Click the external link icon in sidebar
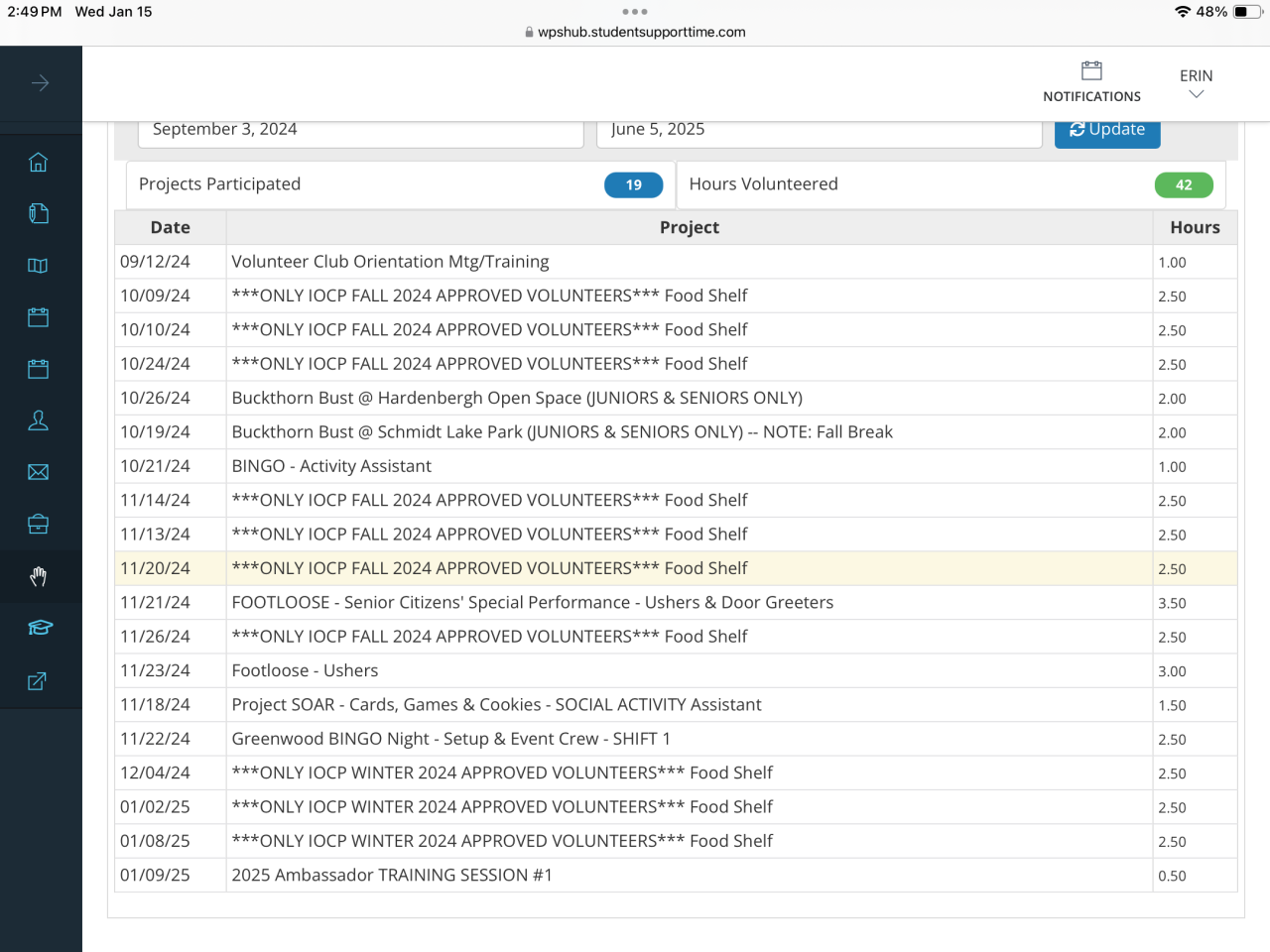The width and height of the screenshot is (1270, 952). 38,681
